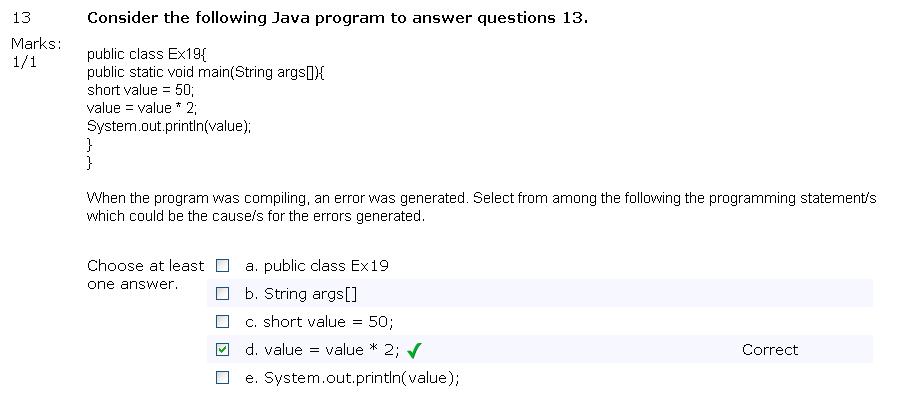Check option a public class Ex19
924x395 pixels.
tap(222, 266)
